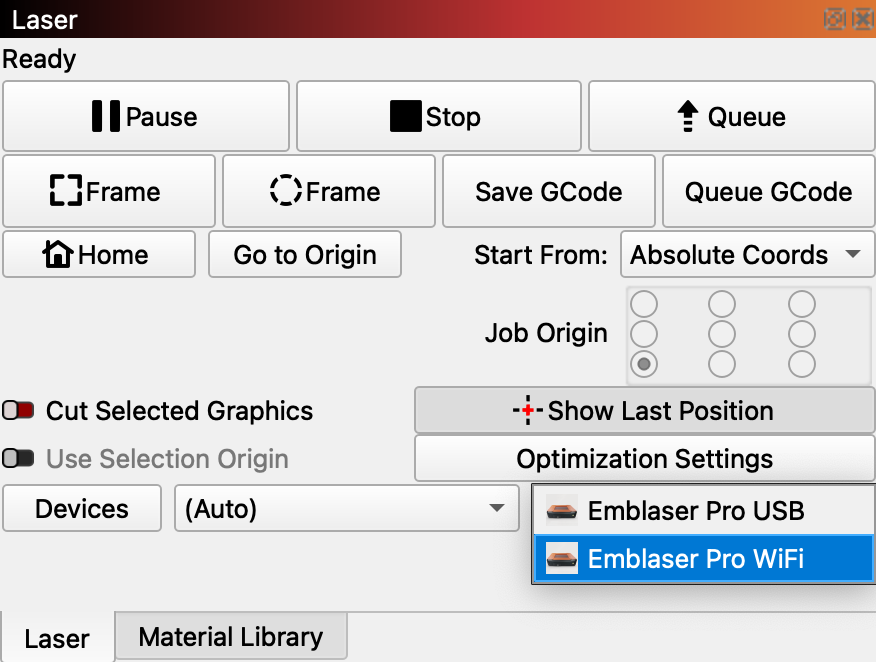Click the rectangular Frame button
876x662 pixels.
click(108, 192)
